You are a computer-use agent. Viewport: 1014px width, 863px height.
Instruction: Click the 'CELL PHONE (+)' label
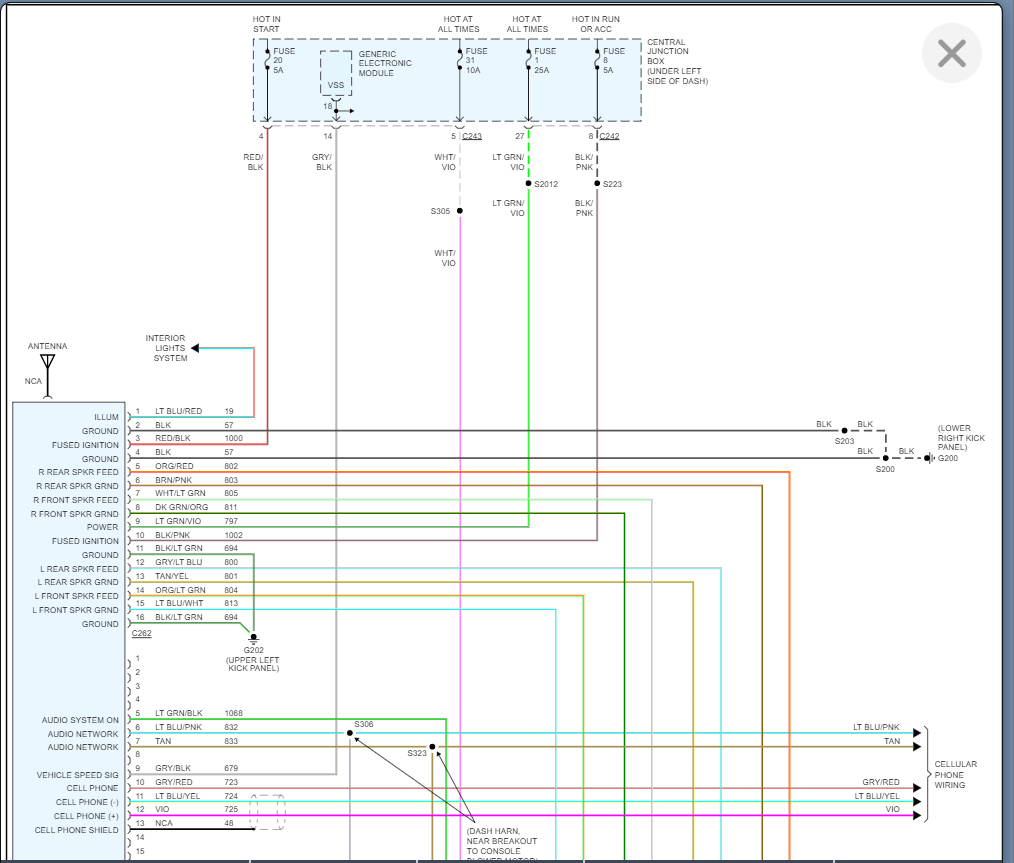pyautogui.click(x=86, y=816)
